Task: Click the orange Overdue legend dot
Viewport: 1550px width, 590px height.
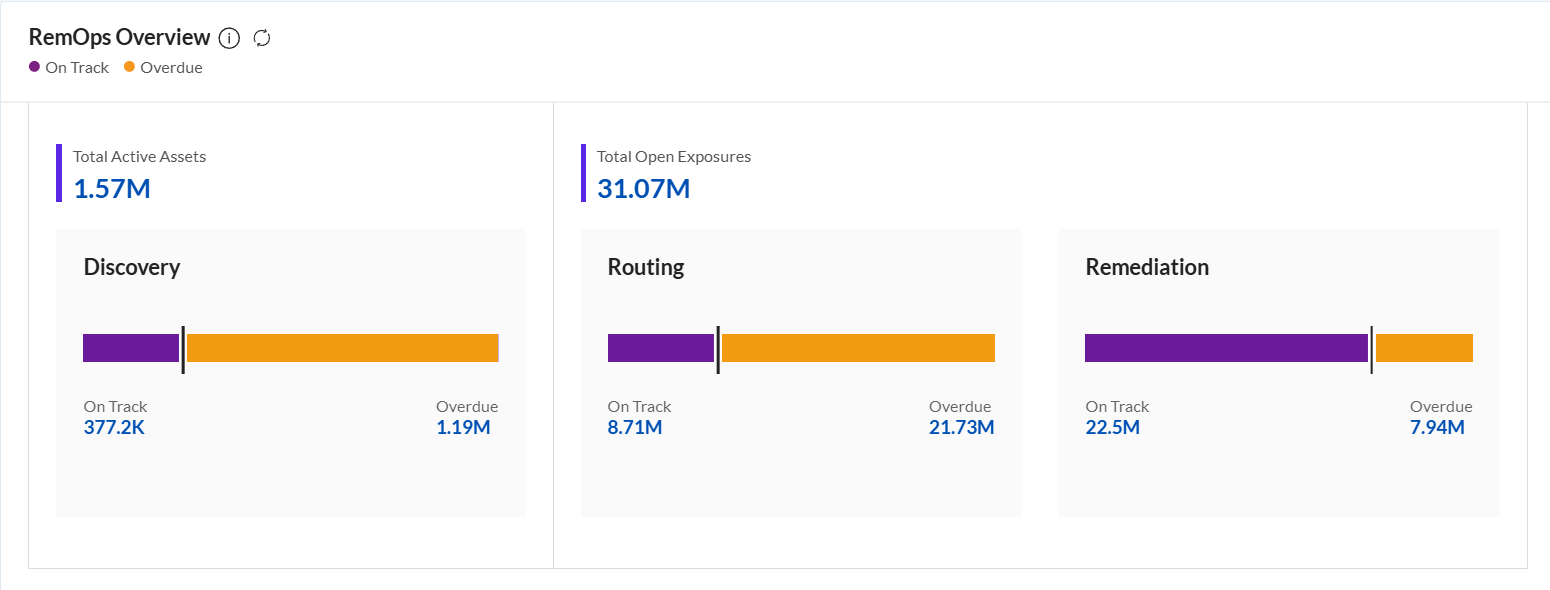Action: (130, 67)
